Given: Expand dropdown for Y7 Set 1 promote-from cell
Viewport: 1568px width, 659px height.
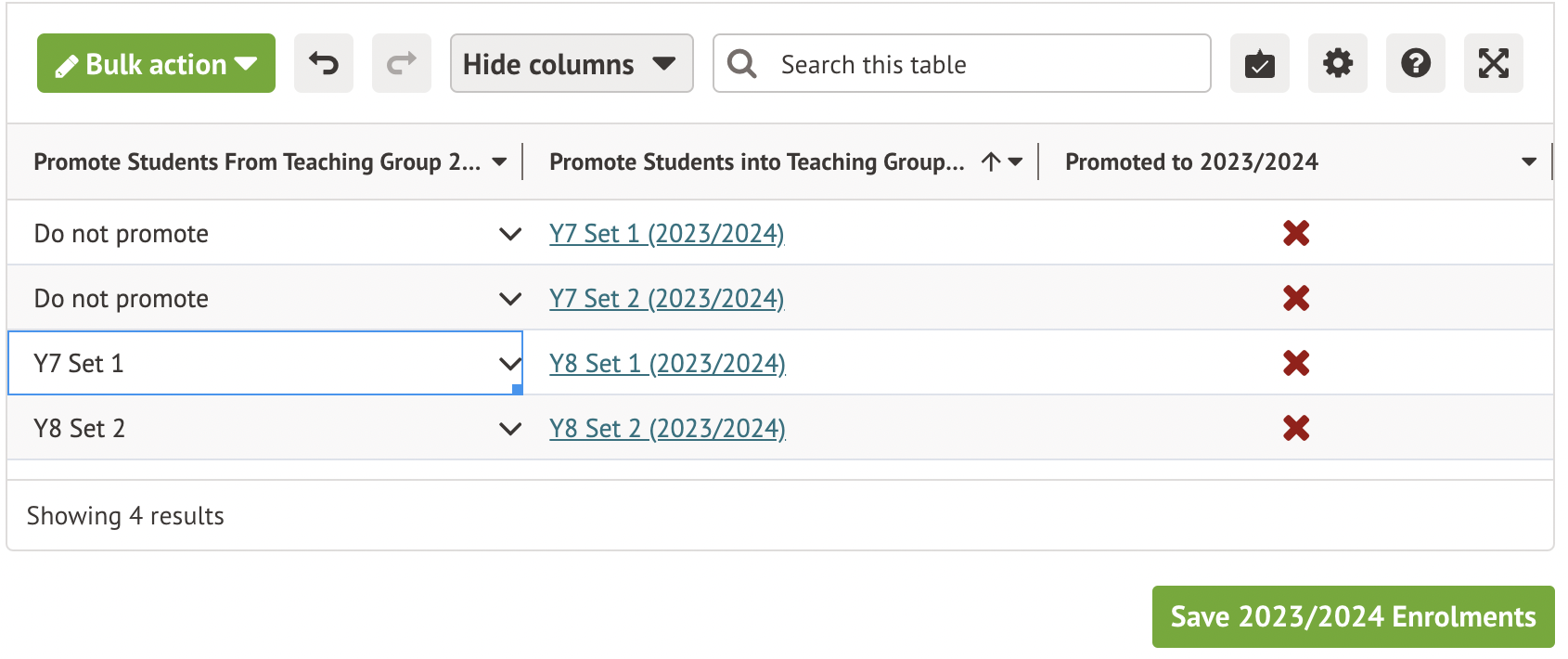Looking at the screenshot, I should point(509,364).
